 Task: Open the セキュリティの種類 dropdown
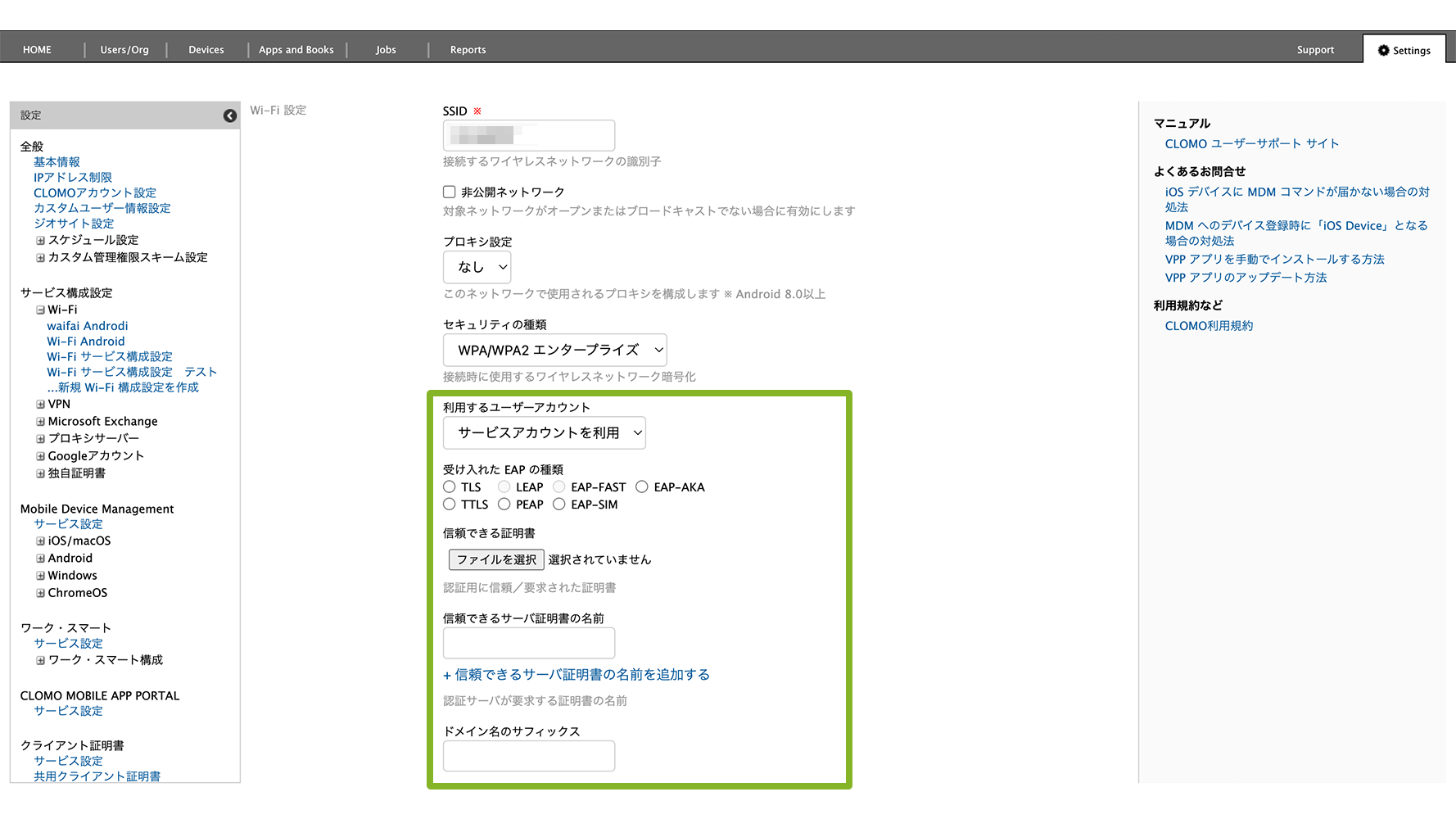coord(554,351)
